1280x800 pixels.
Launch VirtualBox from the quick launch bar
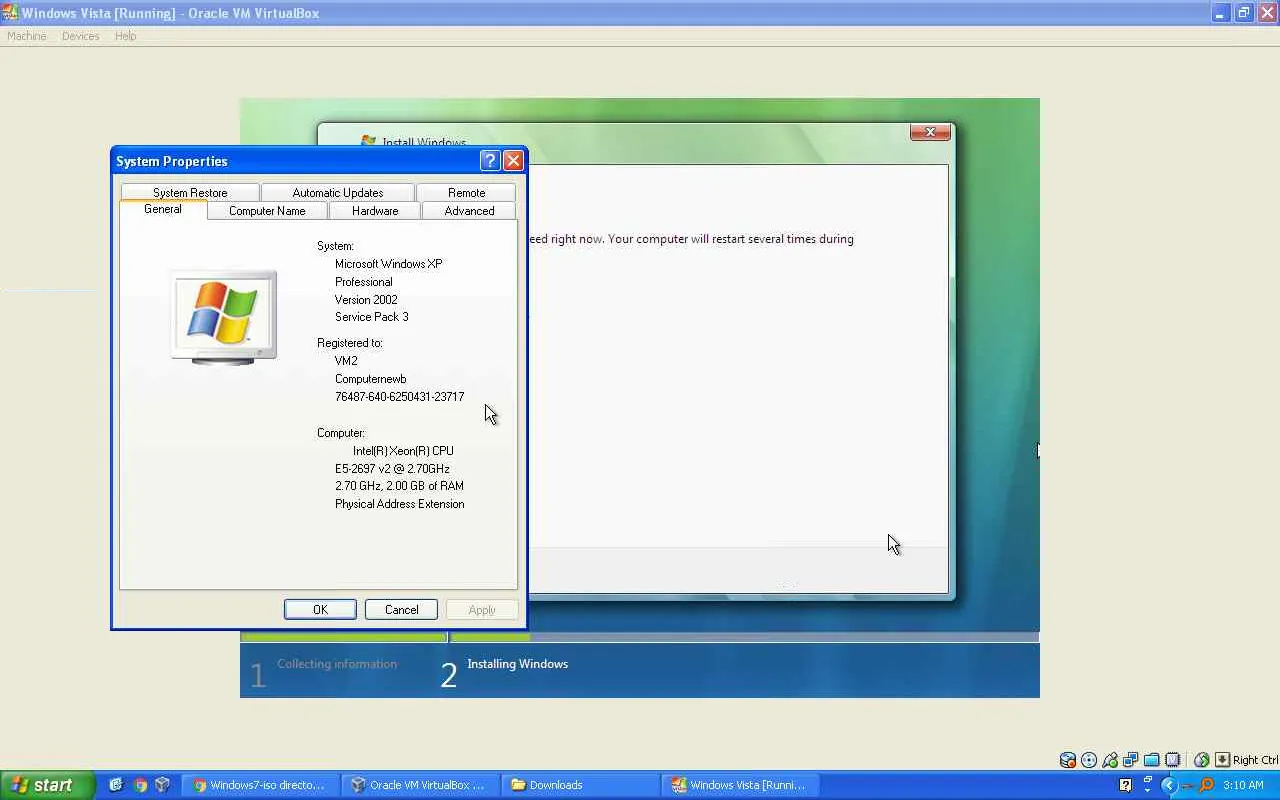[163, 785]
